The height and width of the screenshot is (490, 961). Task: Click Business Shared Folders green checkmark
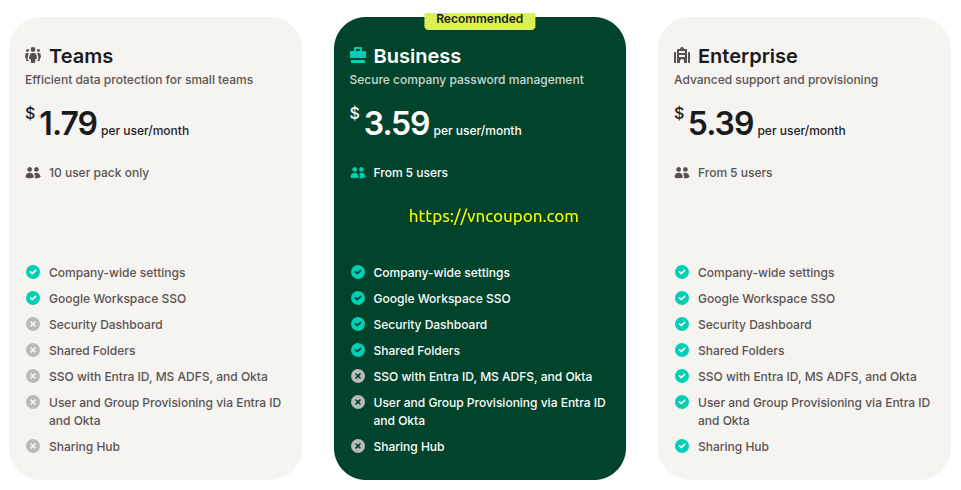[x=358, y=351]
